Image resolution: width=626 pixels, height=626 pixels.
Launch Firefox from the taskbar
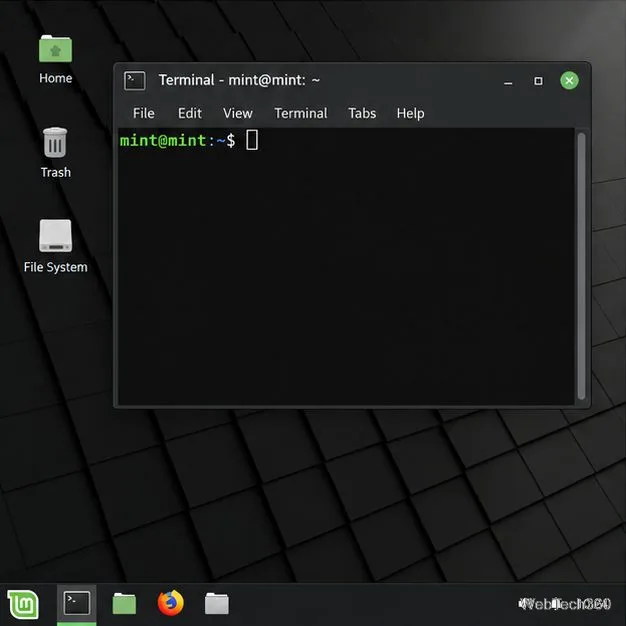click(x=171, y=603)
